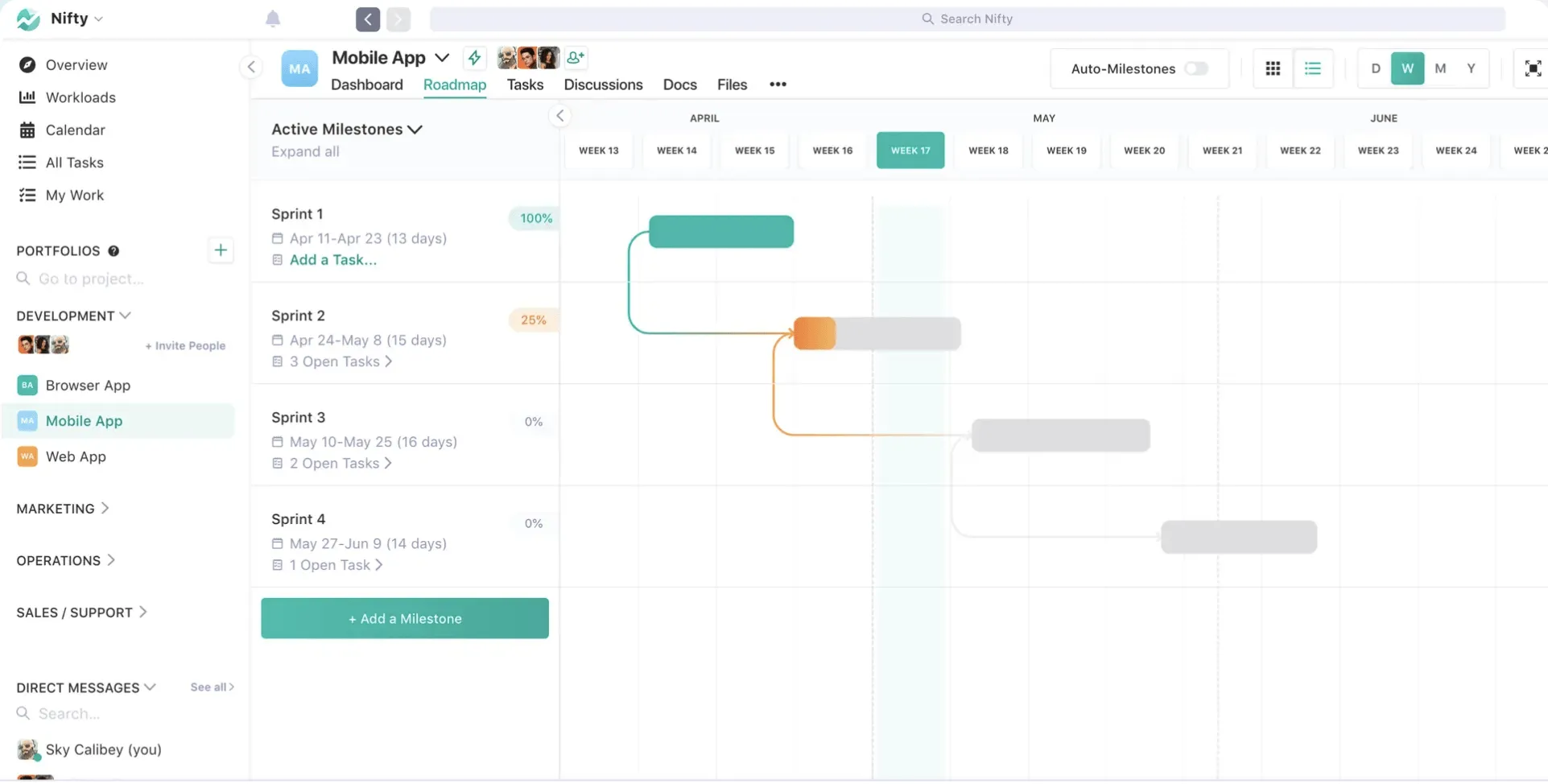The image size is (1548, 784).
Task: Expand the Marketing portfolio section
Action: point(63,509)
